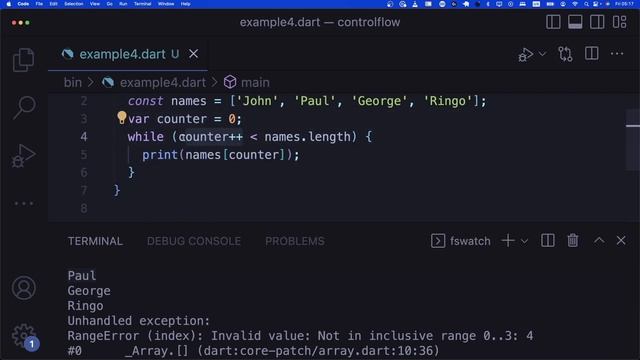
Task: Close the example4.dart tab
Action: tap(193, 54)
